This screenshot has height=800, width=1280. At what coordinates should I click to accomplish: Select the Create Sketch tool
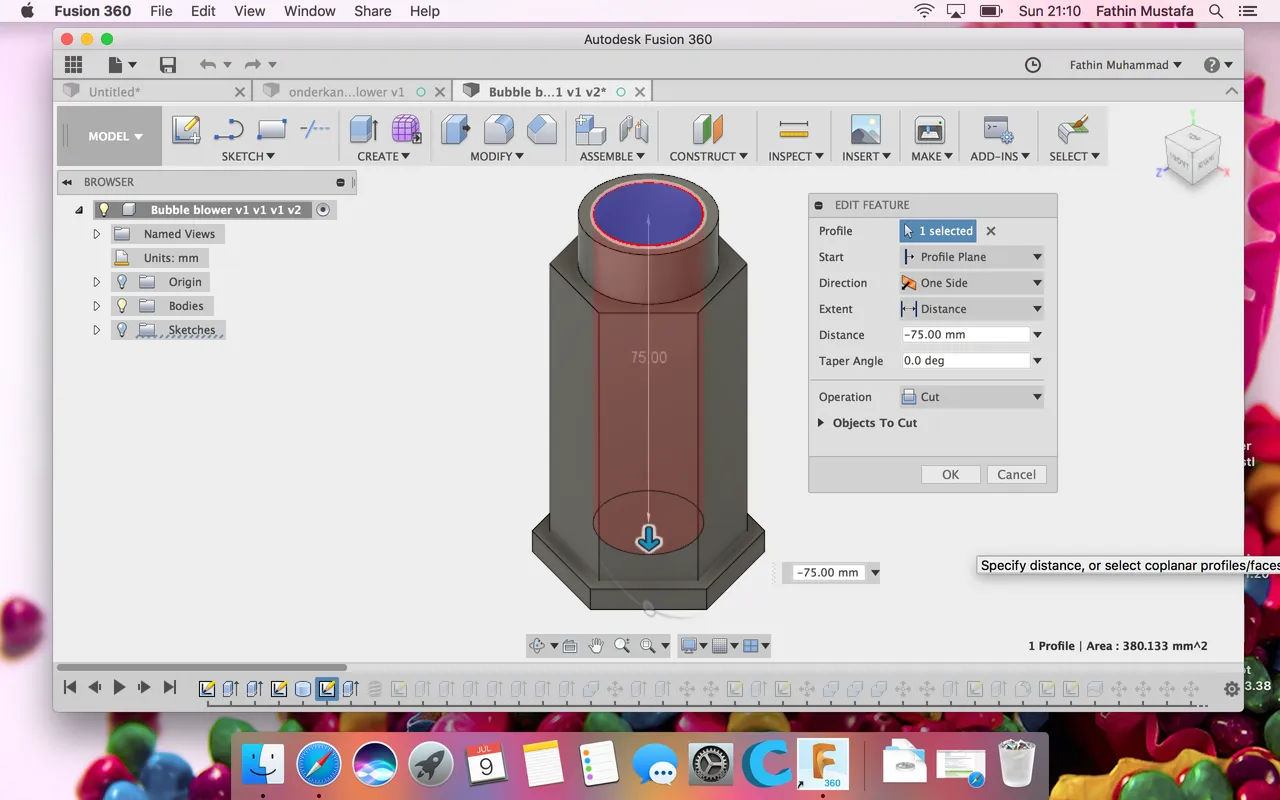click(x=186, y=129)
